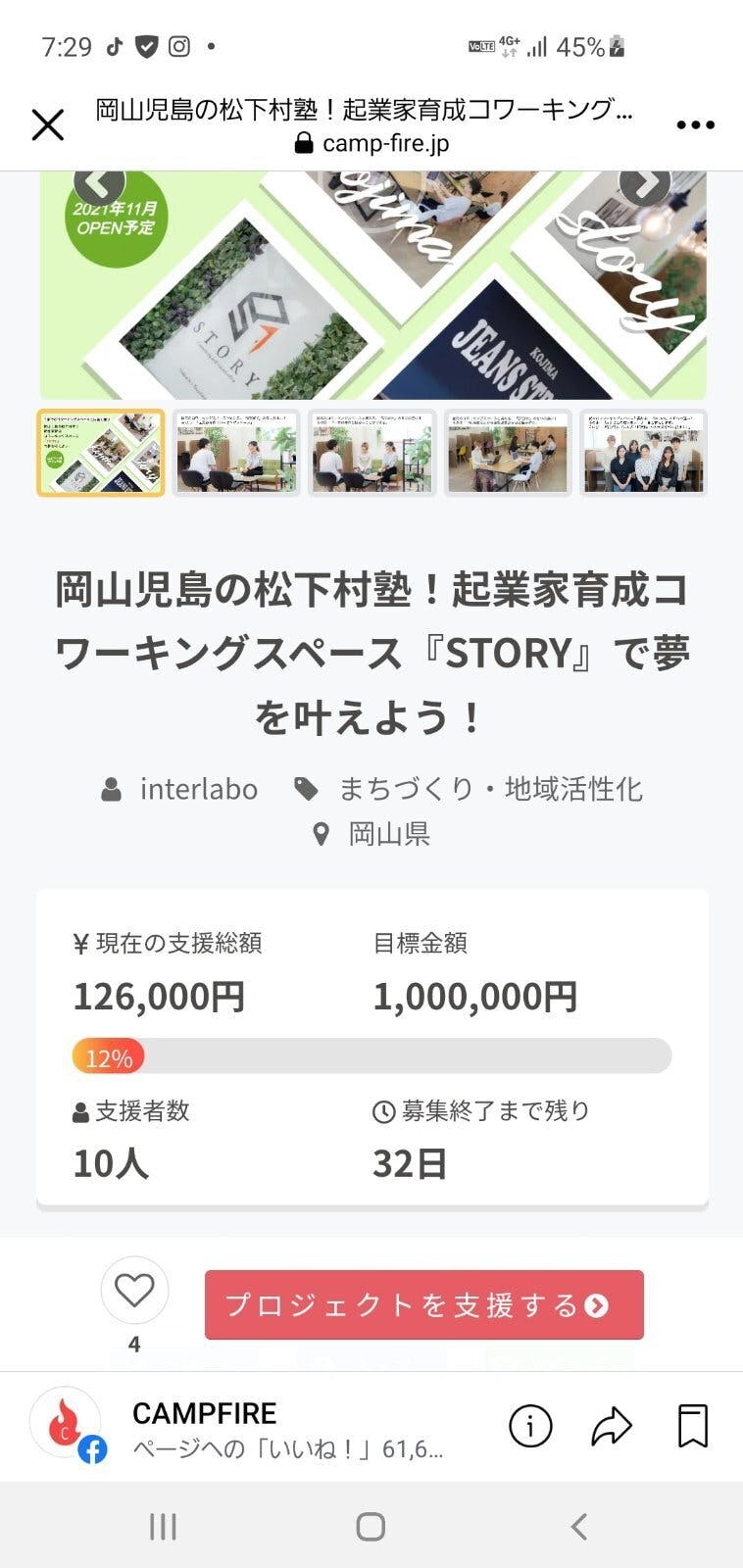Go to previous carousel image arrow
This screenshot has width=743, height=1568.
click(x=99, y=184)
